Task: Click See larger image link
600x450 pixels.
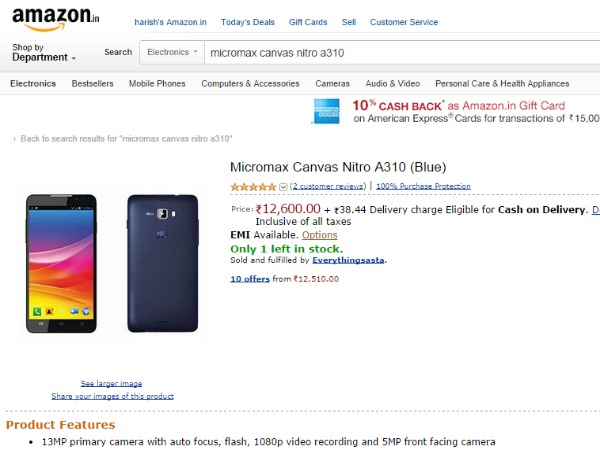Action: tap(111, 383)
